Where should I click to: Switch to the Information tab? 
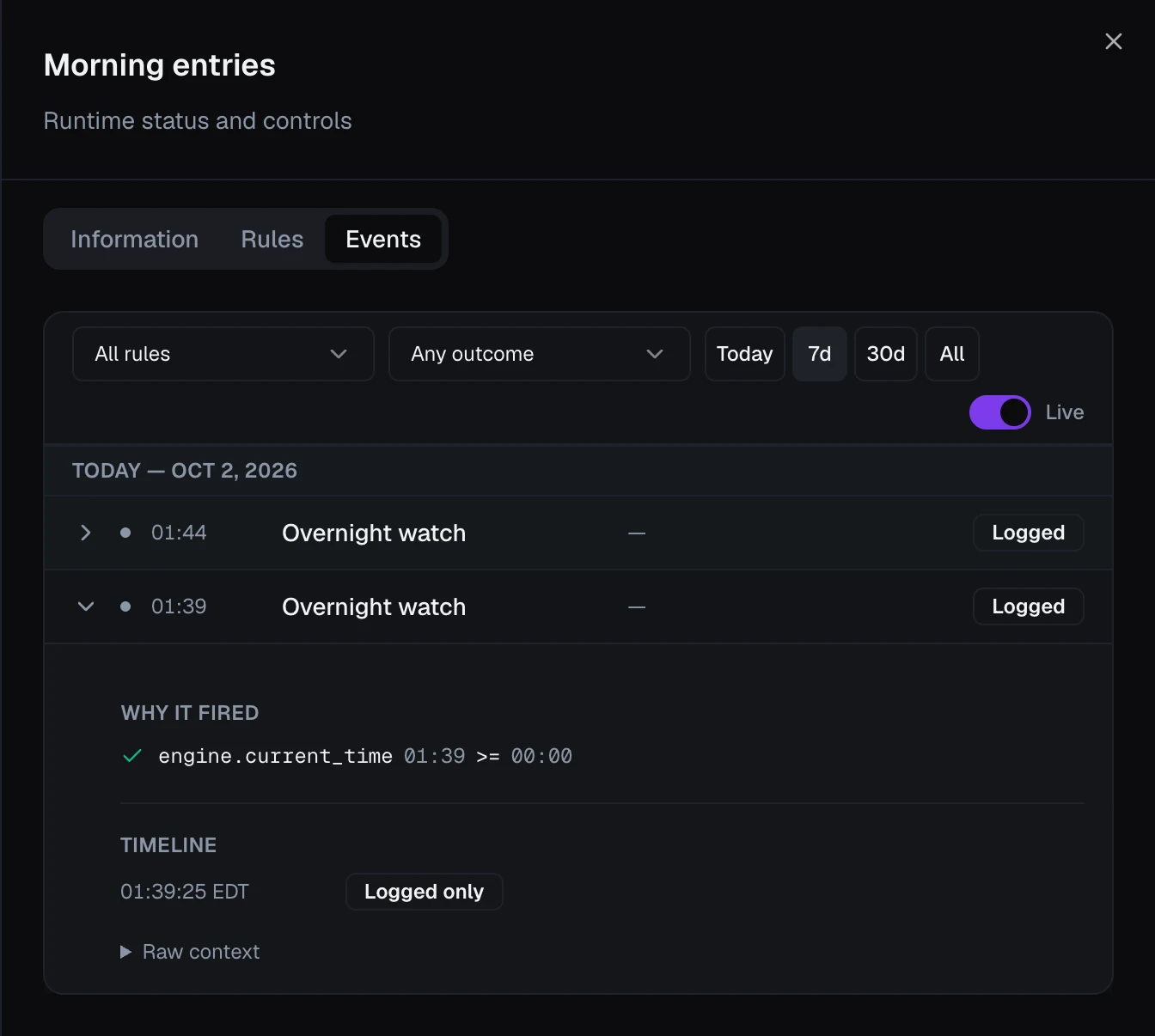click(x=134, y=239)
